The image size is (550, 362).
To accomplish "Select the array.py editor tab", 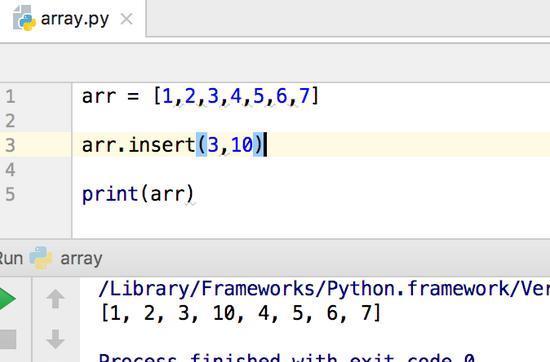I will [73, 18].
